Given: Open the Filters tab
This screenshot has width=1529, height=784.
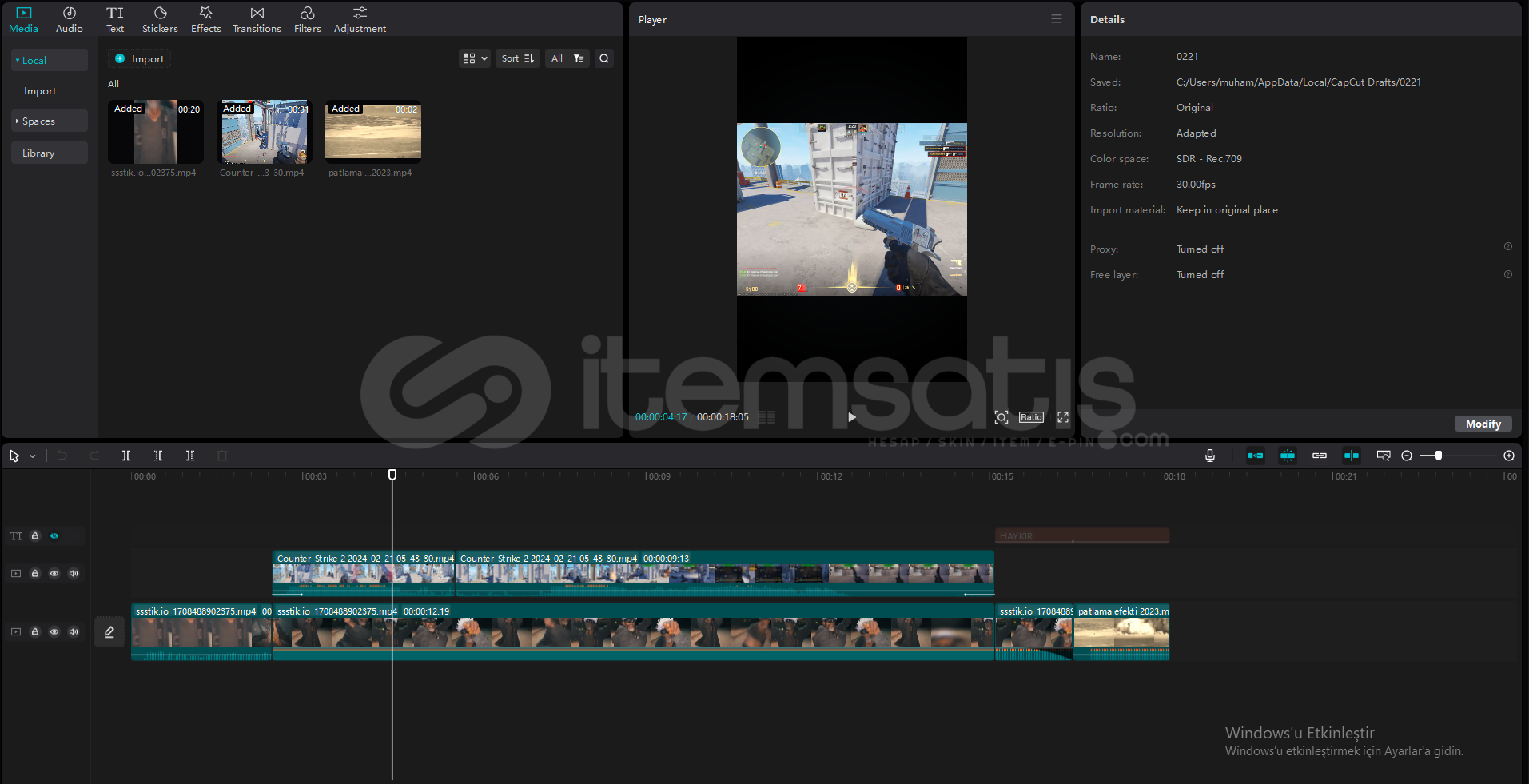Looking at the screenshot, I should pyautogui.click(x=307, y=20).
